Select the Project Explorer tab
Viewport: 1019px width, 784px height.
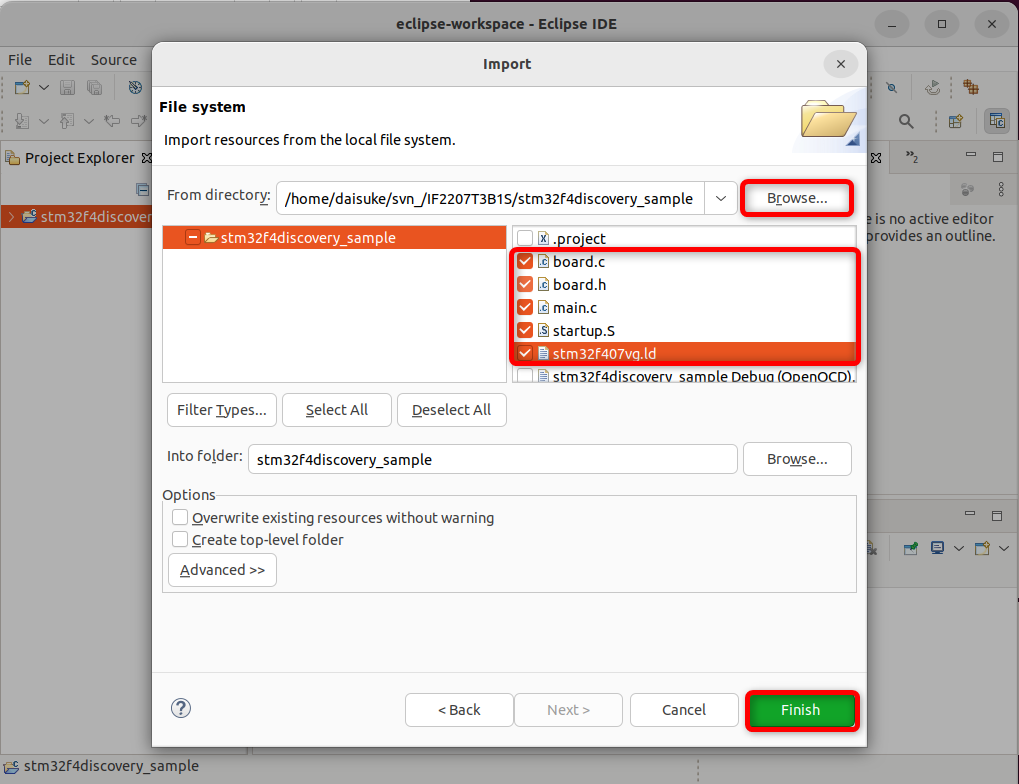coord(79,158)
